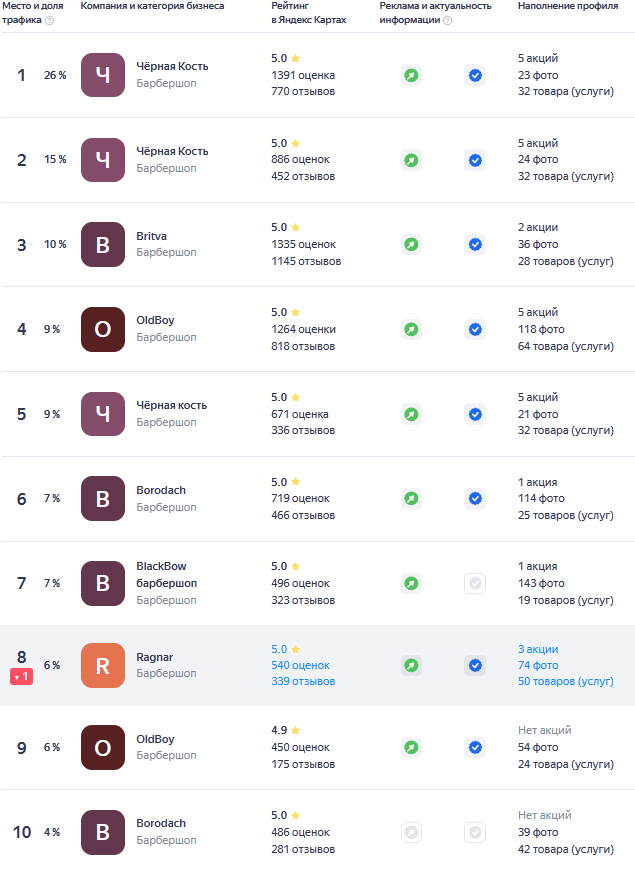
Task: Open Ragnar's 540 оценок link
Action: [x=300, y=665]
